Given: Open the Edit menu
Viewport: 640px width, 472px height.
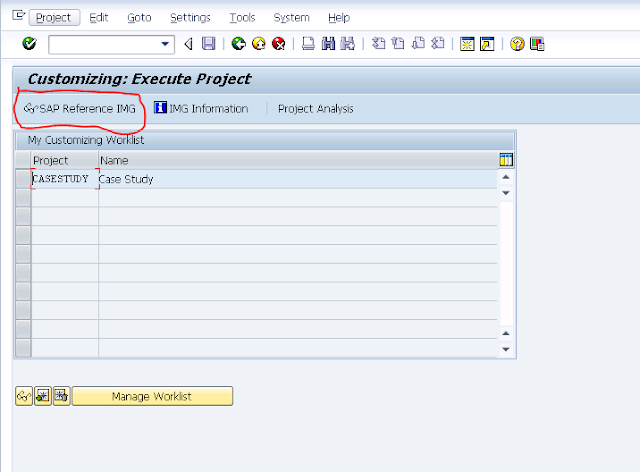Looking at the screenshot, I should coord(99,18).
